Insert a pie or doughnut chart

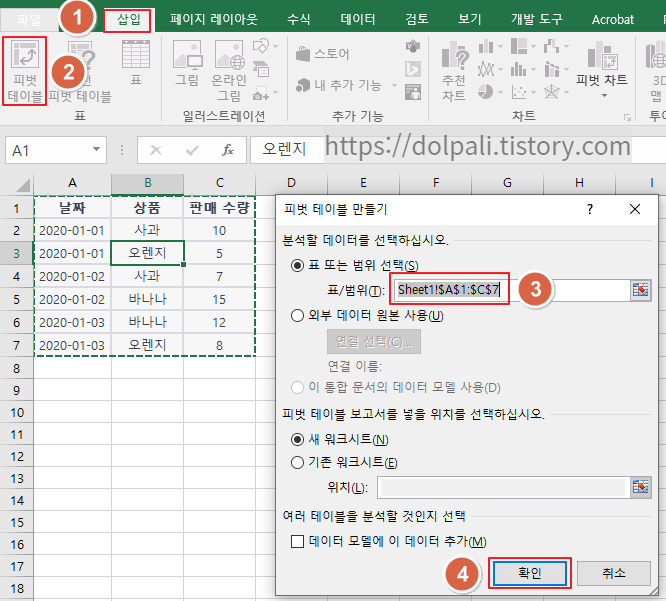point(485,91)
